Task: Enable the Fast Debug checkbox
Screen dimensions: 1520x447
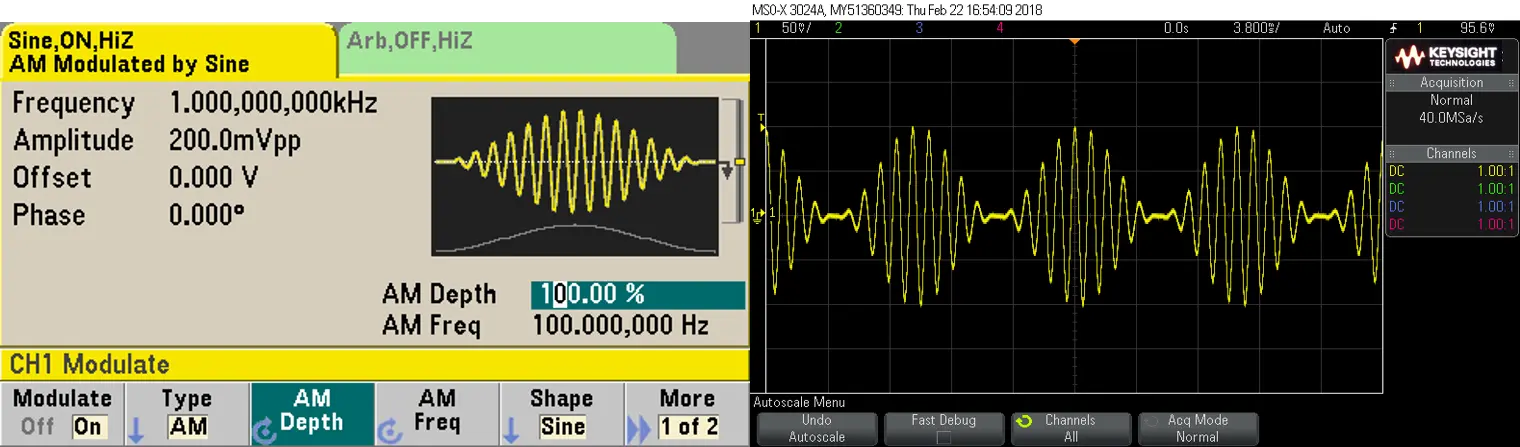Action: pyautogui.click(x=944, y=437)
